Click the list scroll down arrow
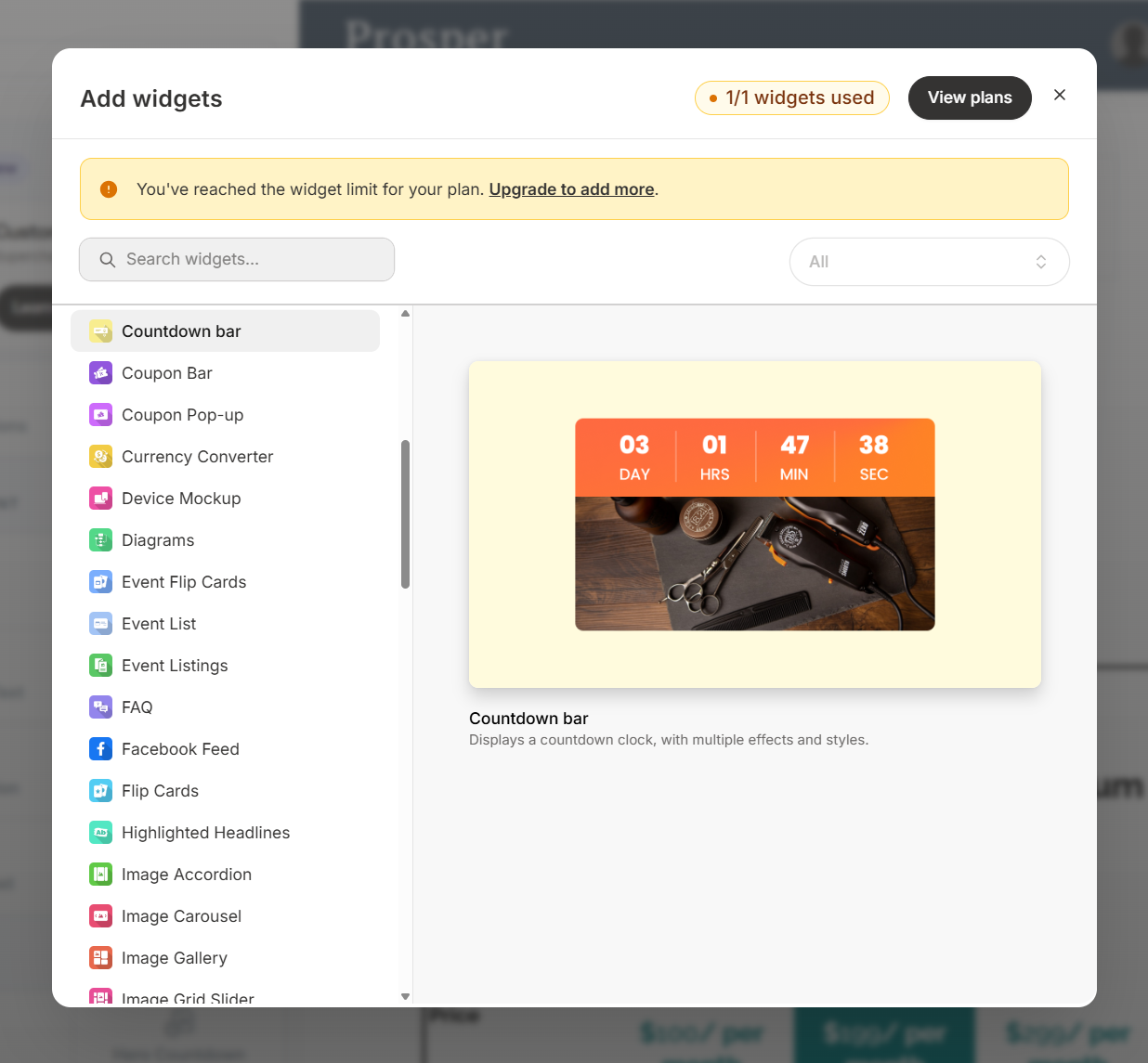Screen dimensions: 1148x1063 pyautogui.click(x=405, y=996)
